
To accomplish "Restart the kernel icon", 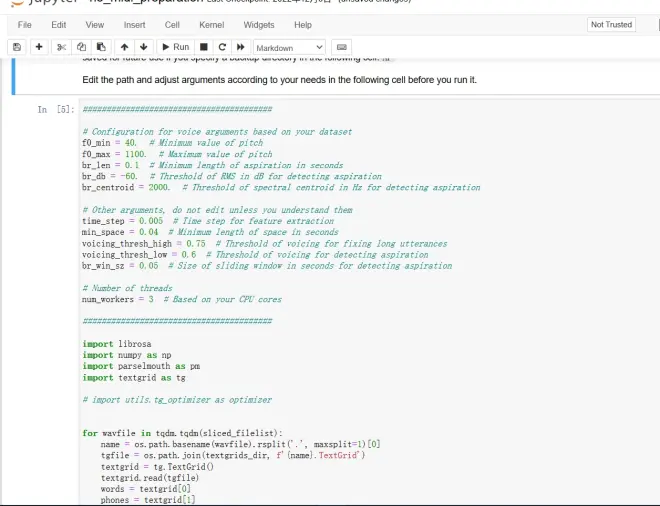I will (x=222, y=47).
